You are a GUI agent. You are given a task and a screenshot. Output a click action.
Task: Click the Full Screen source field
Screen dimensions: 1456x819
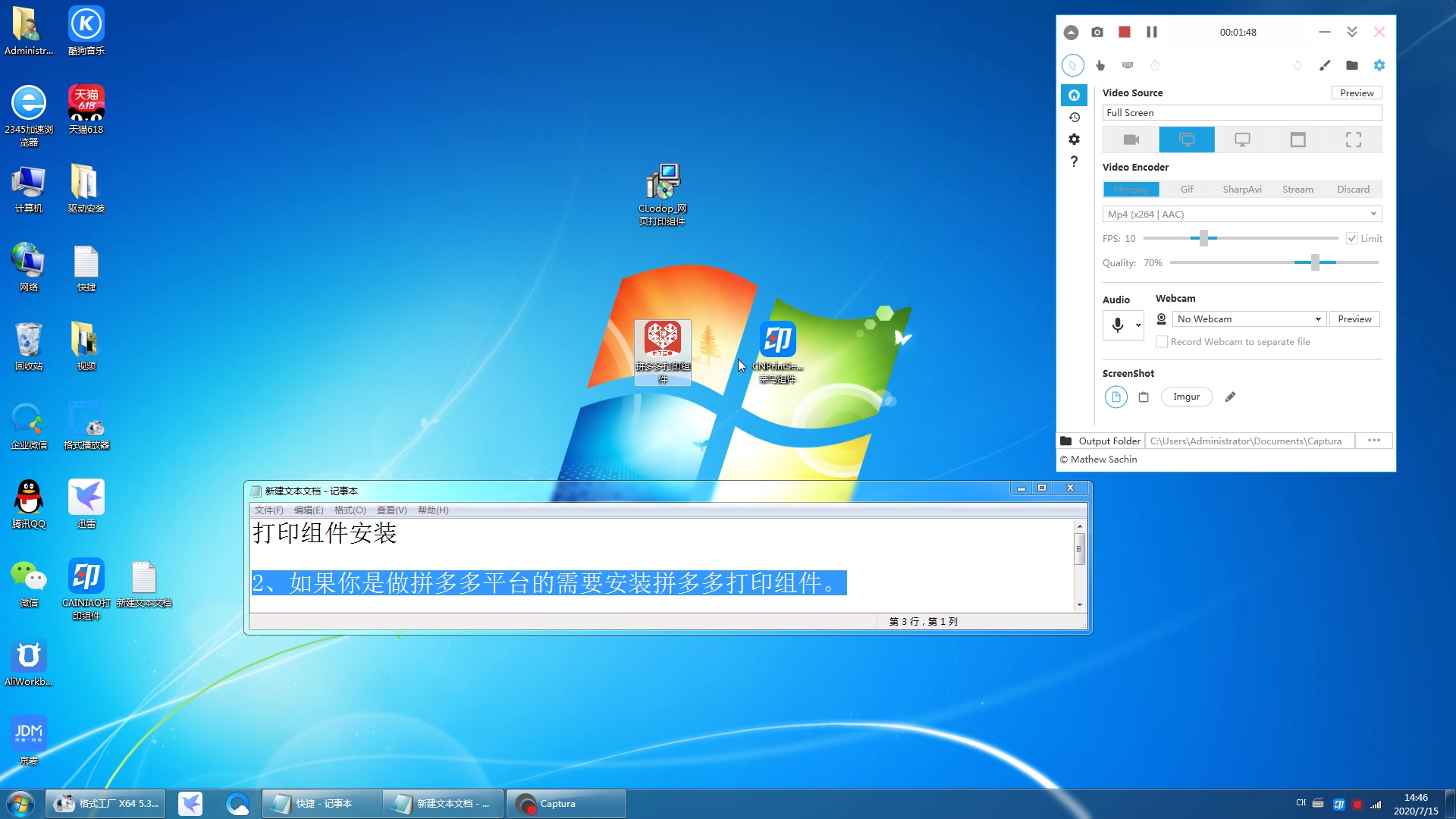[x=1242, y=112]
